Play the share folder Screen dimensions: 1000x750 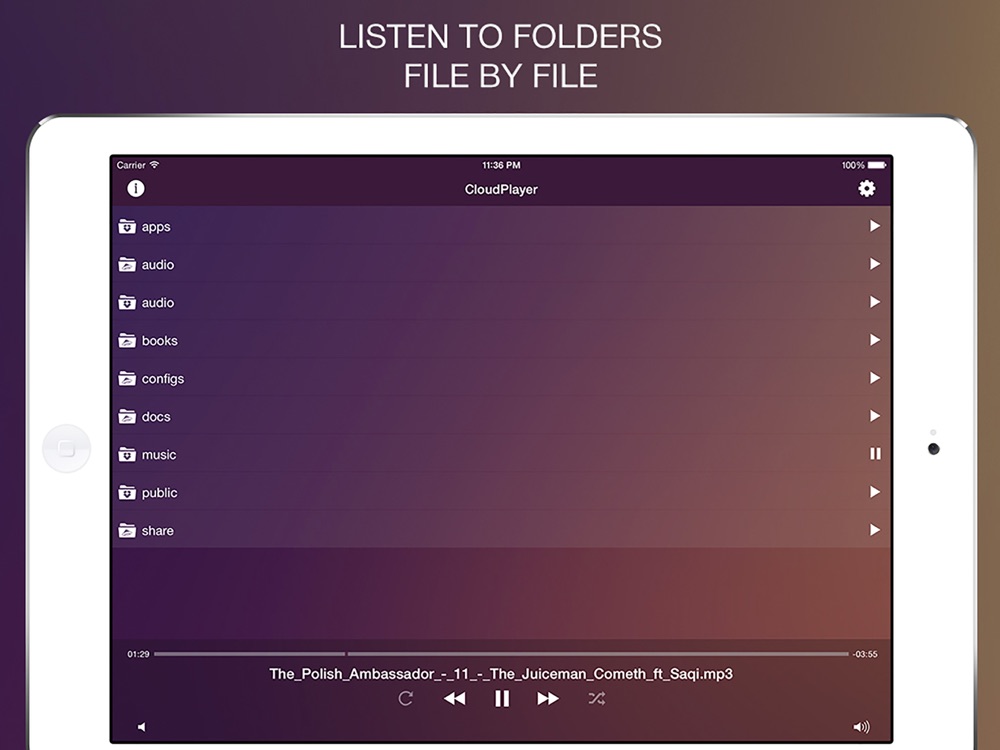[875, 529]
